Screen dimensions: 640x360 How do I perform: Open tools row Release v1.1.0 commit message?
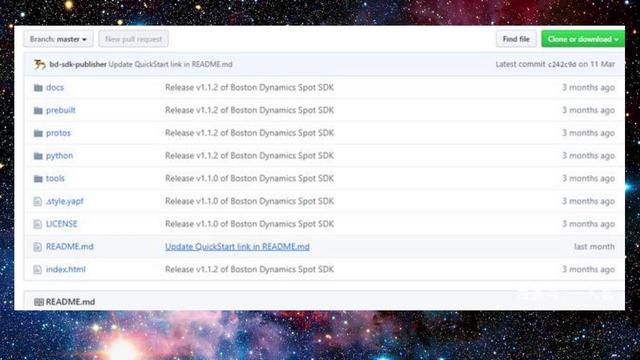click(249, 178)
